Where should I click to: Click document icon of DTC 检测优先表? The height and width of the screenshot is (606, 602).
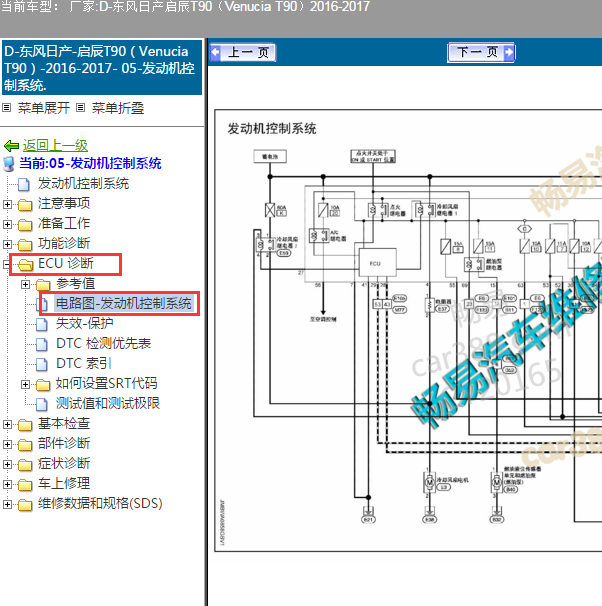(x=42, y=345)
